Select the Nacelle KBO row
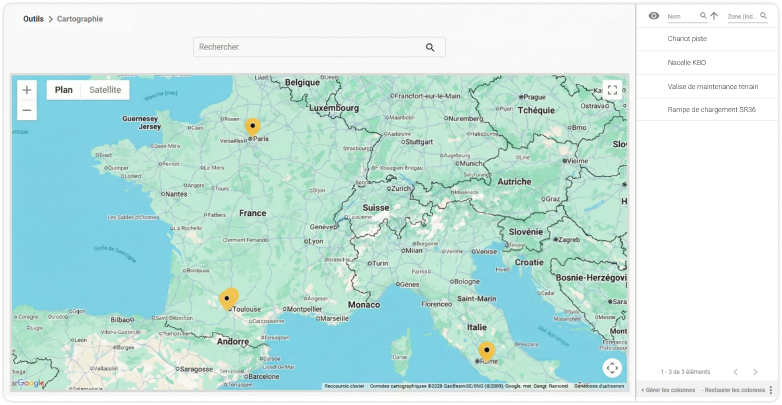The image size is (782, 405). click(707, 63)
